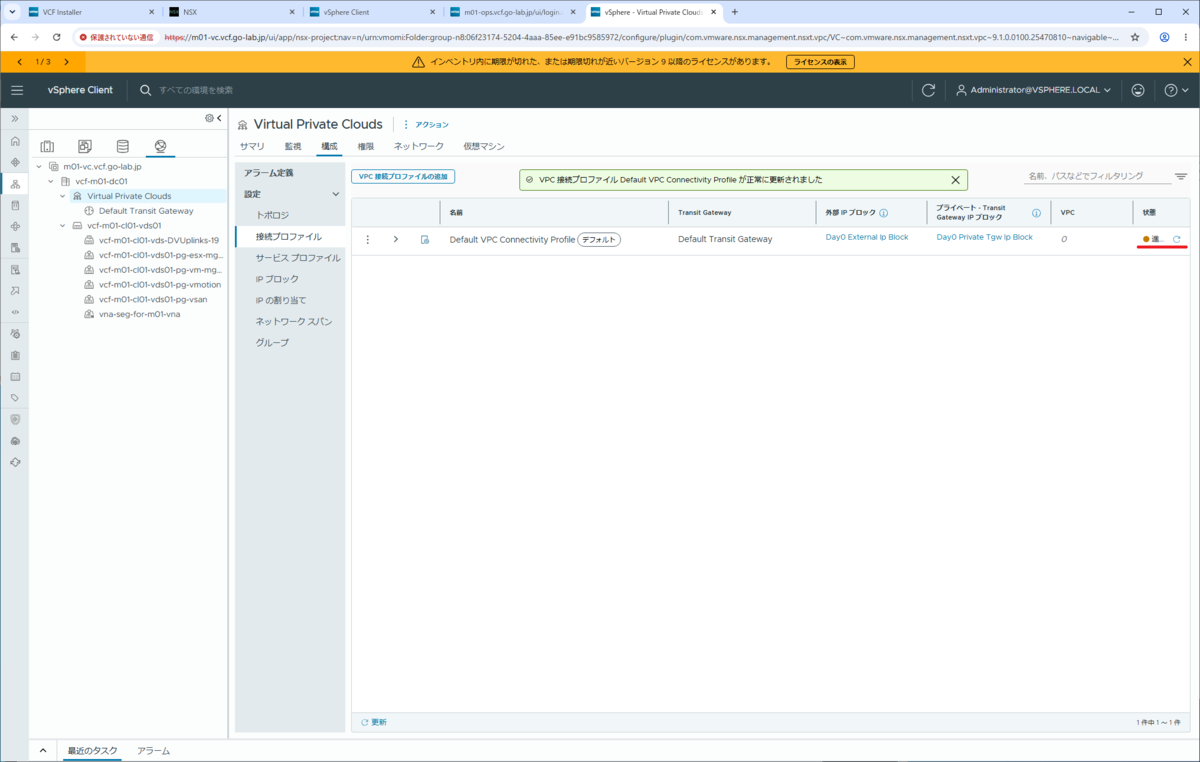Image resolution: width=1200 pixels, height=762 pixels.
Task: Select the Inventory icon in sidebar
Action: click(x=15, y=184)
